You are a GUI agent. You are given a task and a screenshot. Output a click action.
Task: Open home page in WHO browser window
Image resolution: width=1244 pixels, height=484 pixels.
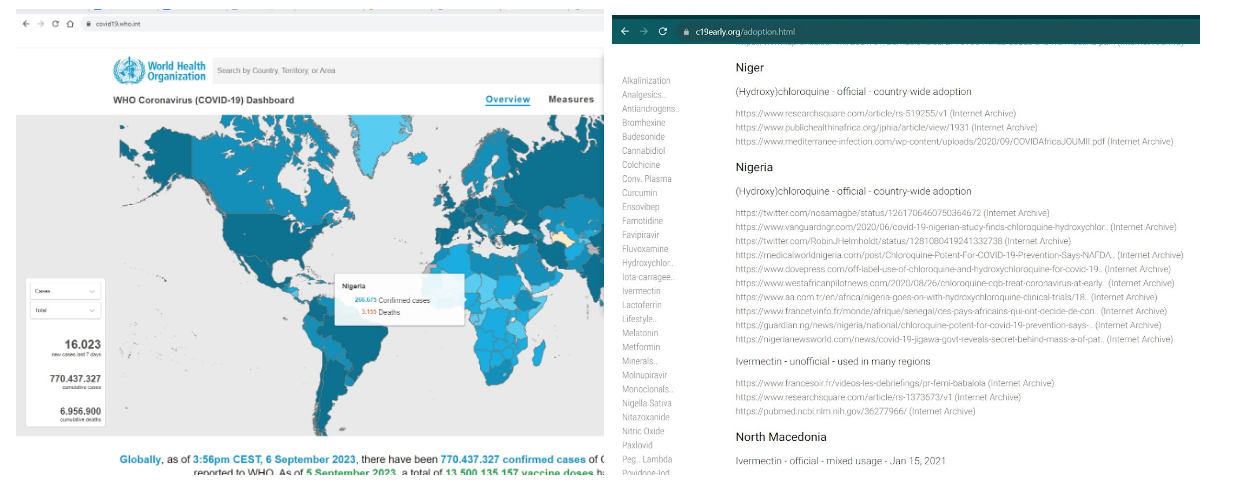pos(70,23)
